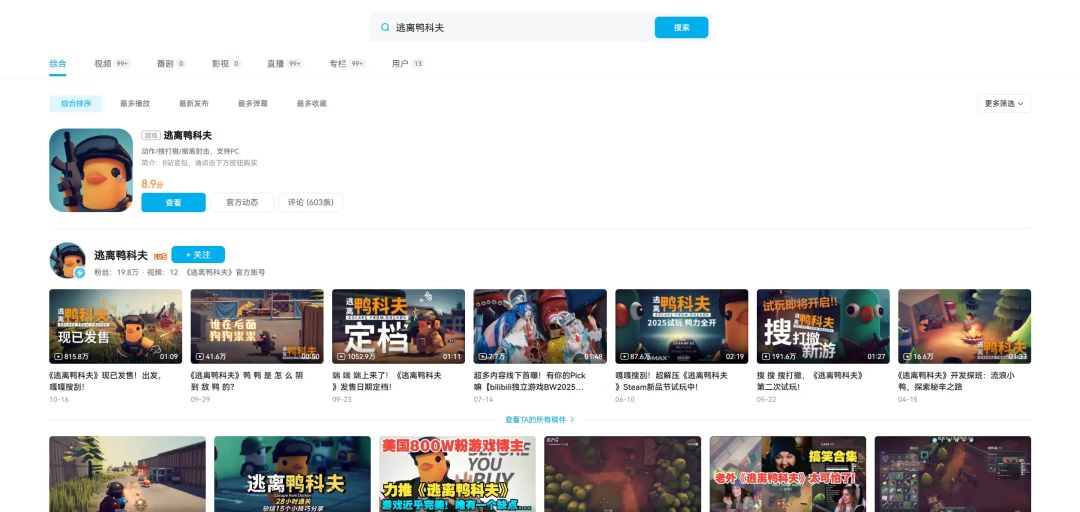The width and height of the screenshot is (1080, 512).
Task: Sort by 最多收藏
Action: [312, 103]
